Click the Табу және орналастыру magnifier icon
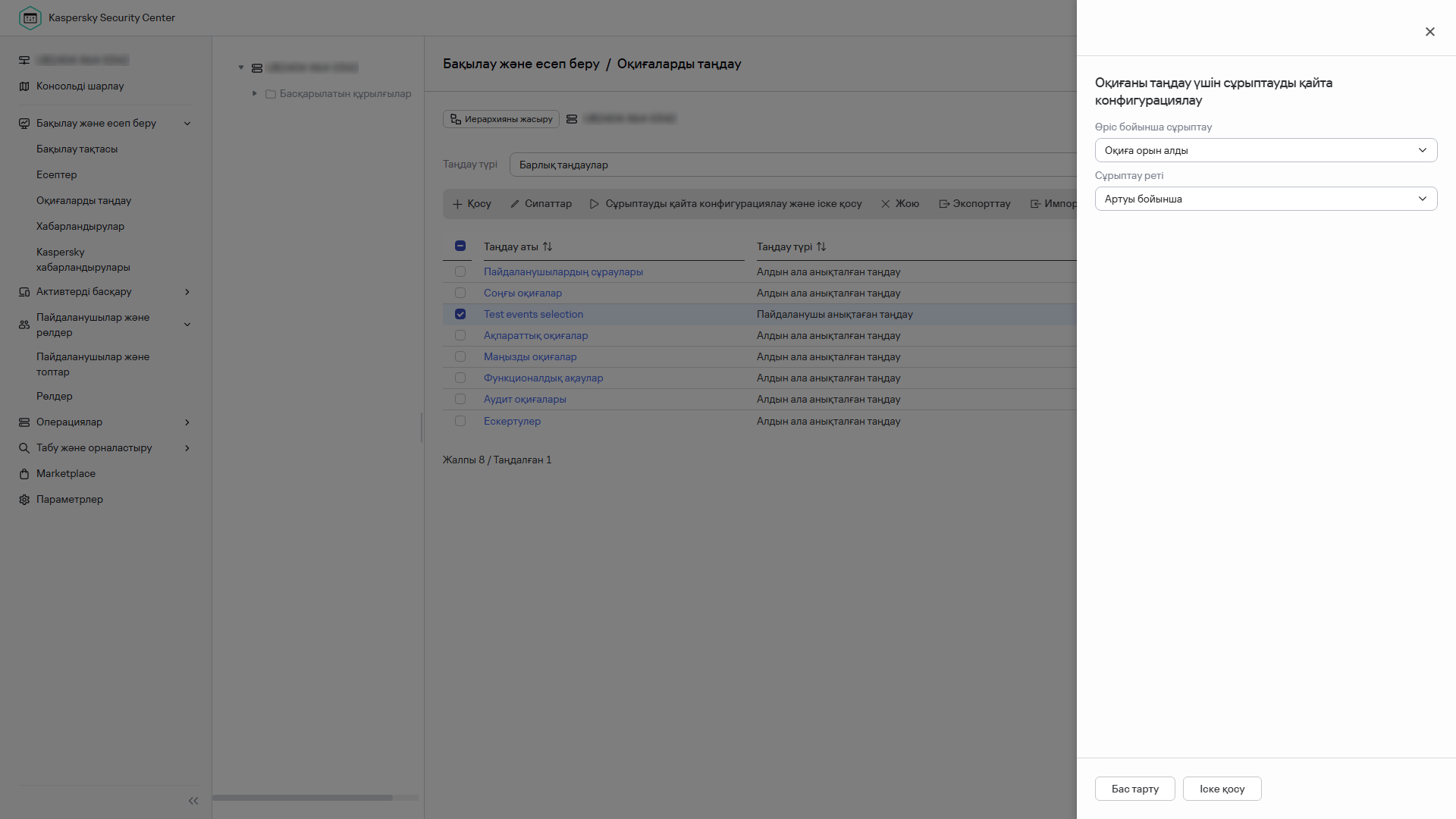This screenshot has width=1456, height=819. pyautogui.click(x=24, y=448)
